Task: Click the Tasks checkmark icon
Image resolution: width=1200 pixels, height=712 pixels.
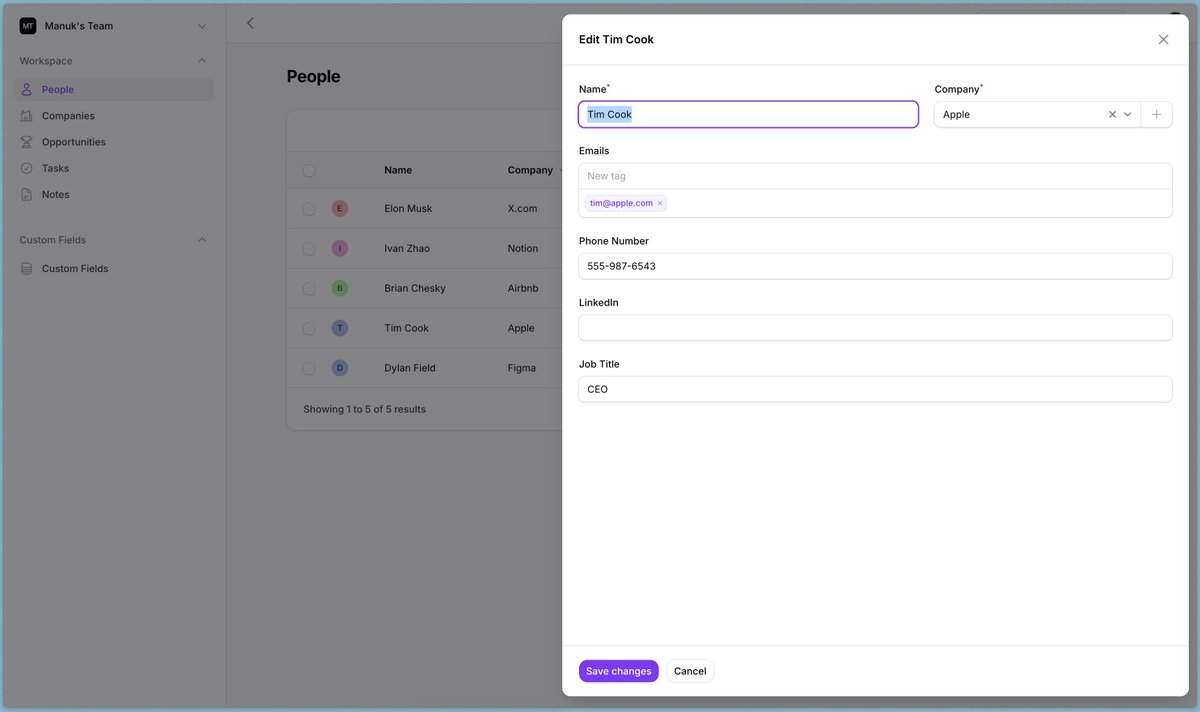Action: click(x=27, y=168)
